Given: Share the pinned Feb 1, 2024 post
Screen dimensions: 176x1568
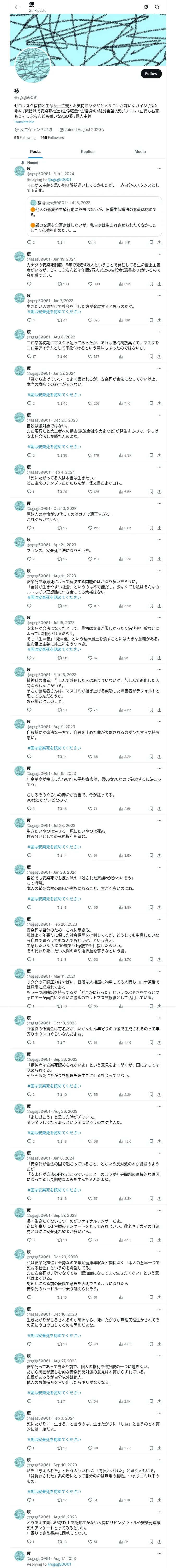Looking at the screenshot, I should pyautogui.click(x=159, y=242).
